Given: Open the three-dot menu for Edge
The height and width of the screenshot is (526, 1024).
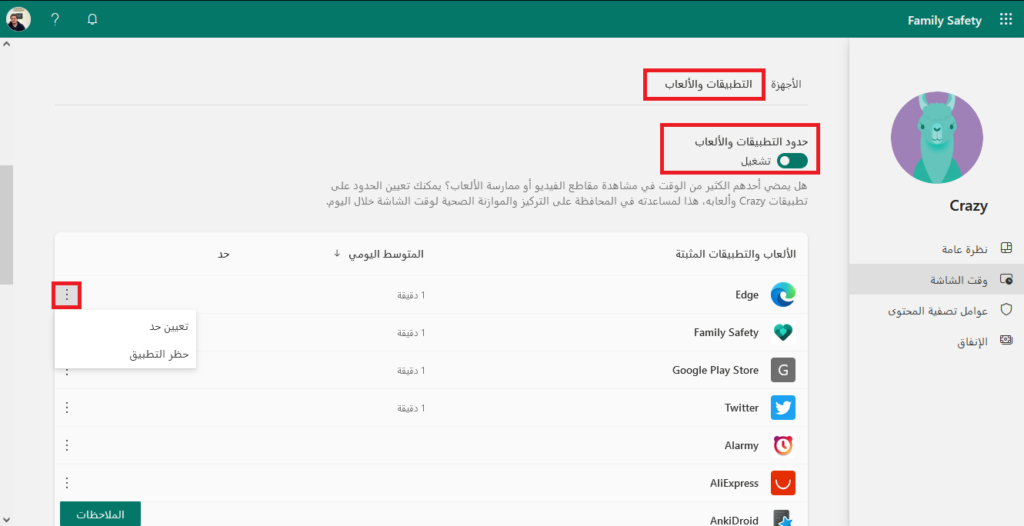Looking at the screenshot, I should point(67,296).
